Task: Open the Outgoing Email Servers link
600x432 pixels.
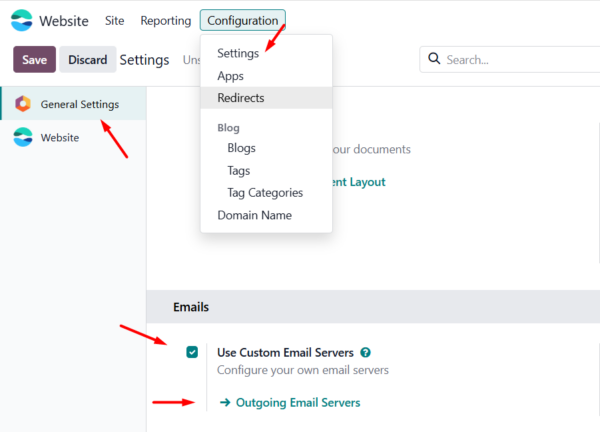Action: click(x=298, y=403)
